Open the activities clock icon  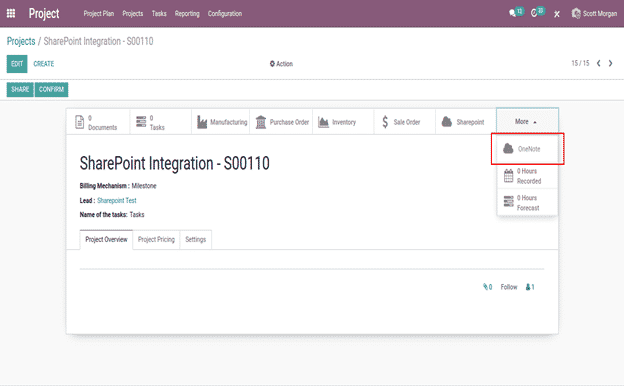point(534,14)
